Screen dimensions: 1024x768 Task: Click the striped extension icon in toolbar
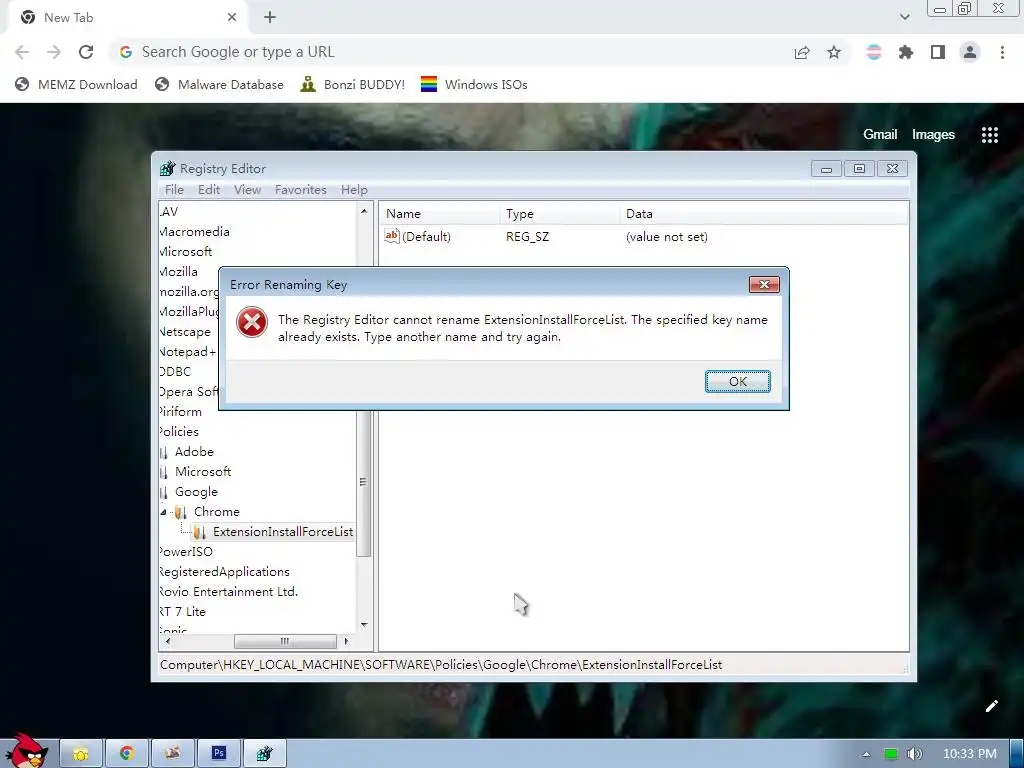coord(874,52)
